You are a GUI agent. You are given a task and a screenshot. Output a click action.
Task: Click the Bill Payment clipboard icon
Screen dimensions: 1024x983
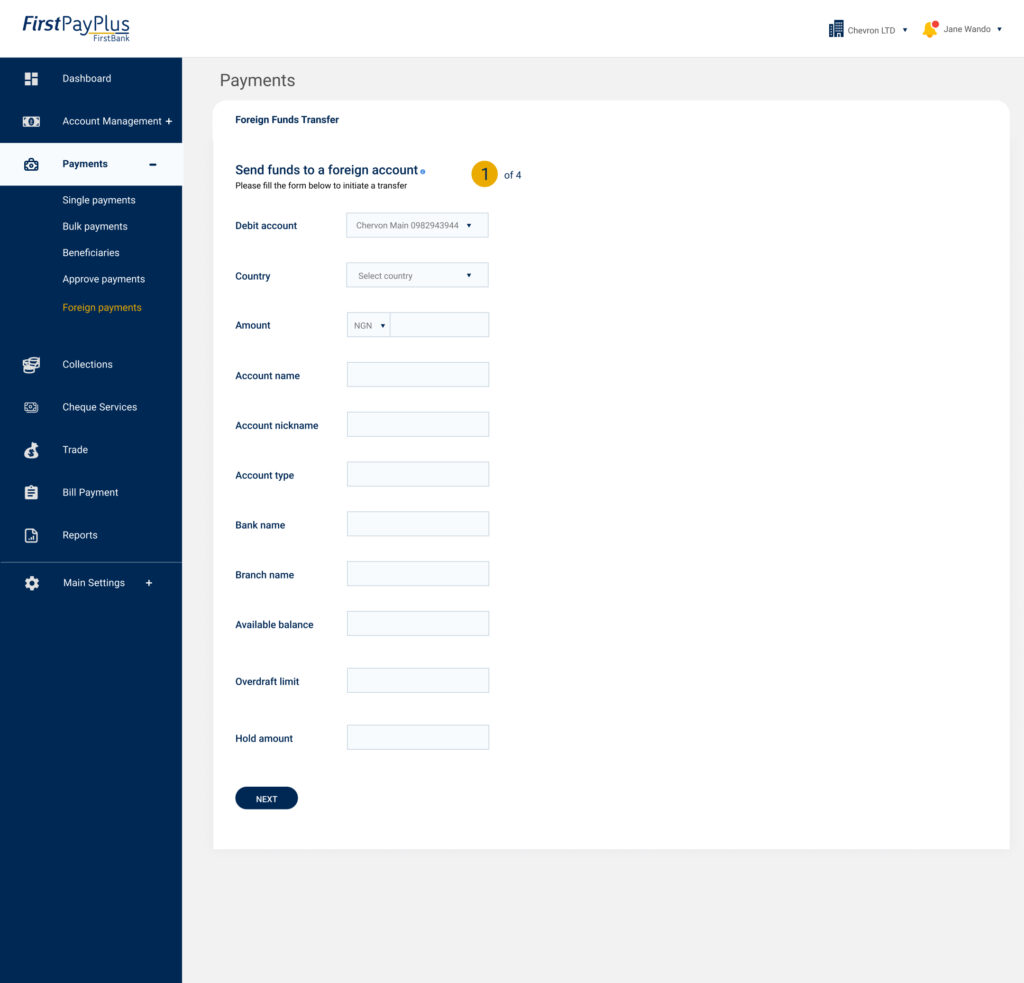[31, 492]
